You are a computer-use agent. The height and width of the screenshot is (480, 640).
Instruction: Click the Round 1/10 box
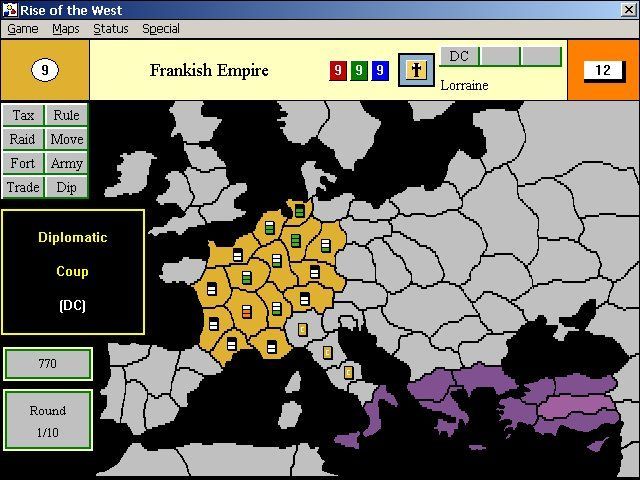pyautogui.click(x=48, y=420)
